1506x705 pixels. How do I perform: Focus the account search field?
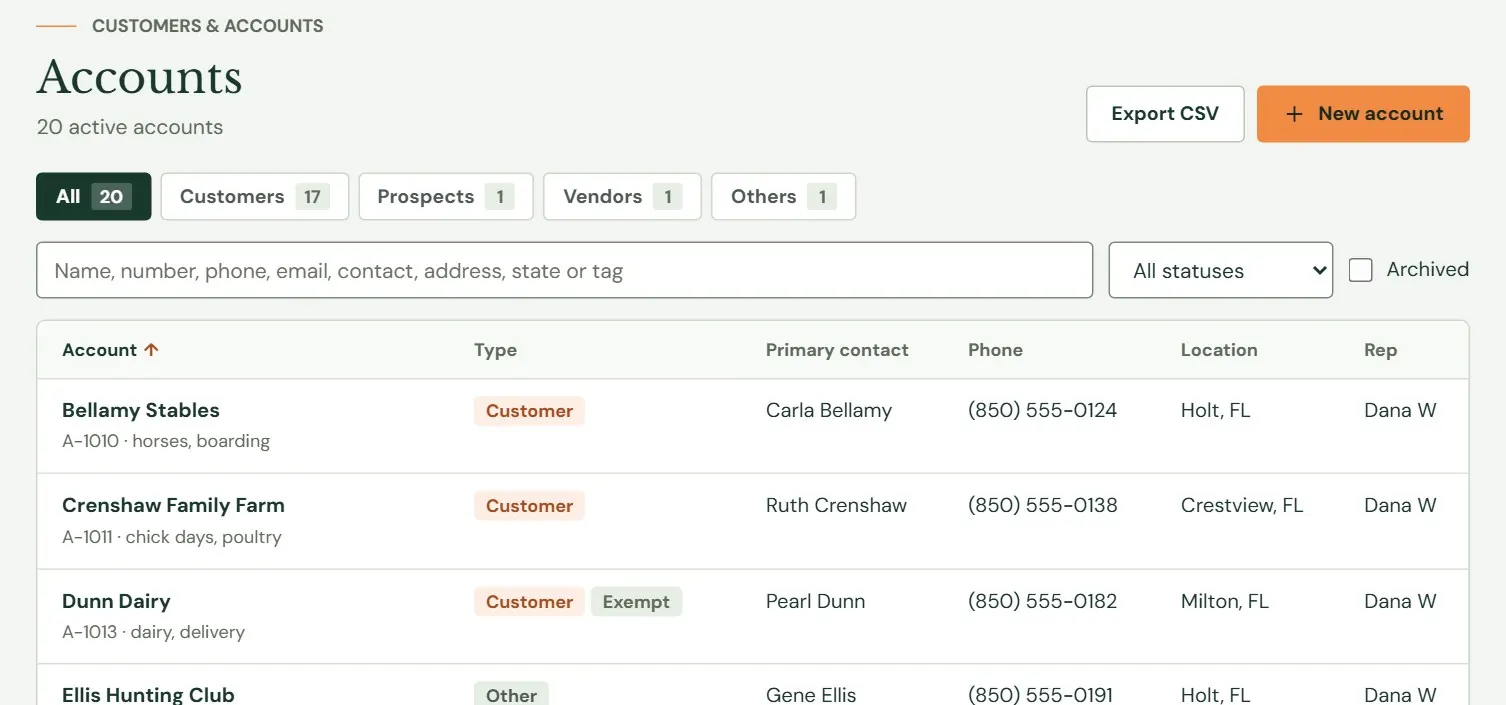pos(564,270)
